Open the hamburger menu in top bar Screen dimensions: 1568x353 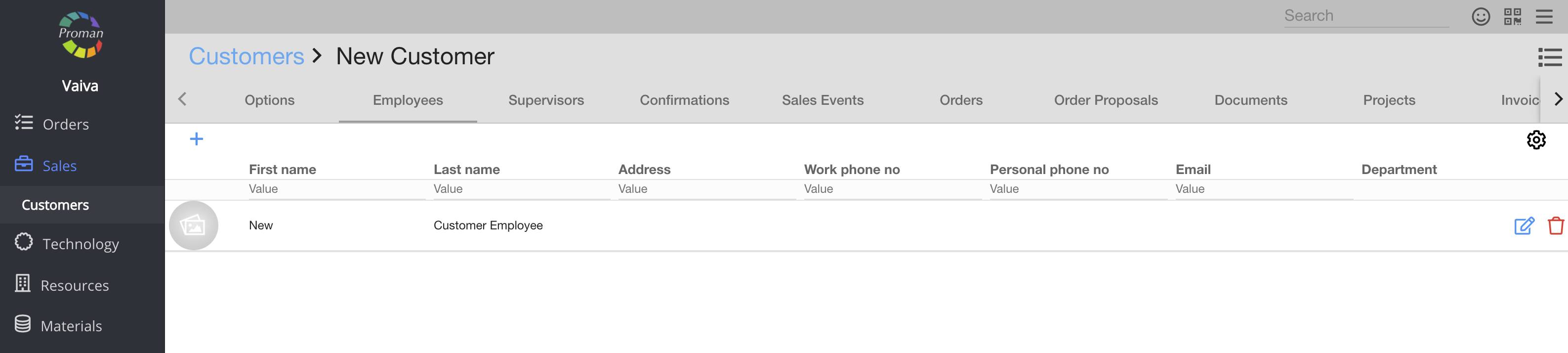[x=1544, y=16]
